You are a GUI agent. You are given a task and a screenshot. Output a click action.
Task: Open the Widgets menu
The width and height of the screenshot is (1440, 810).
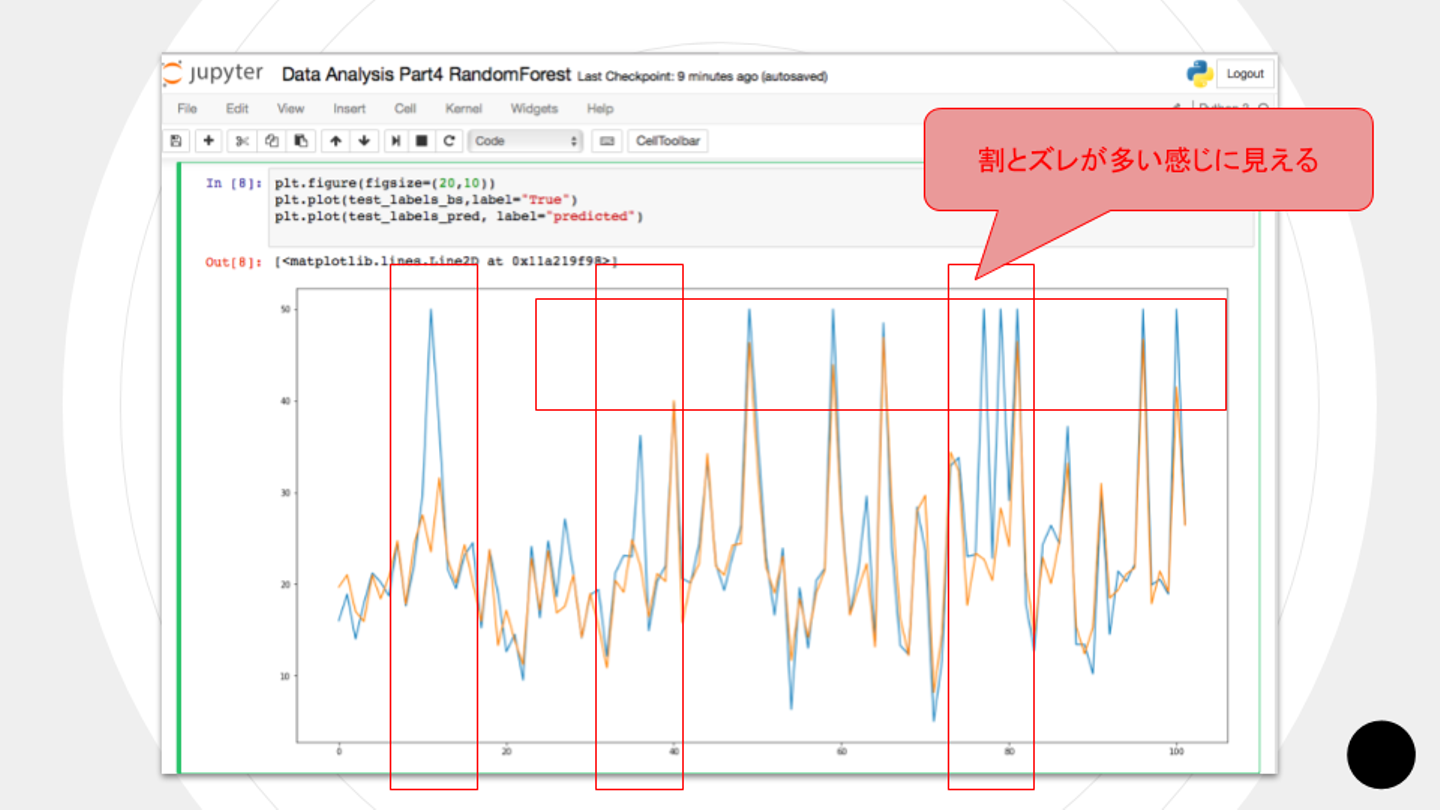534,108
